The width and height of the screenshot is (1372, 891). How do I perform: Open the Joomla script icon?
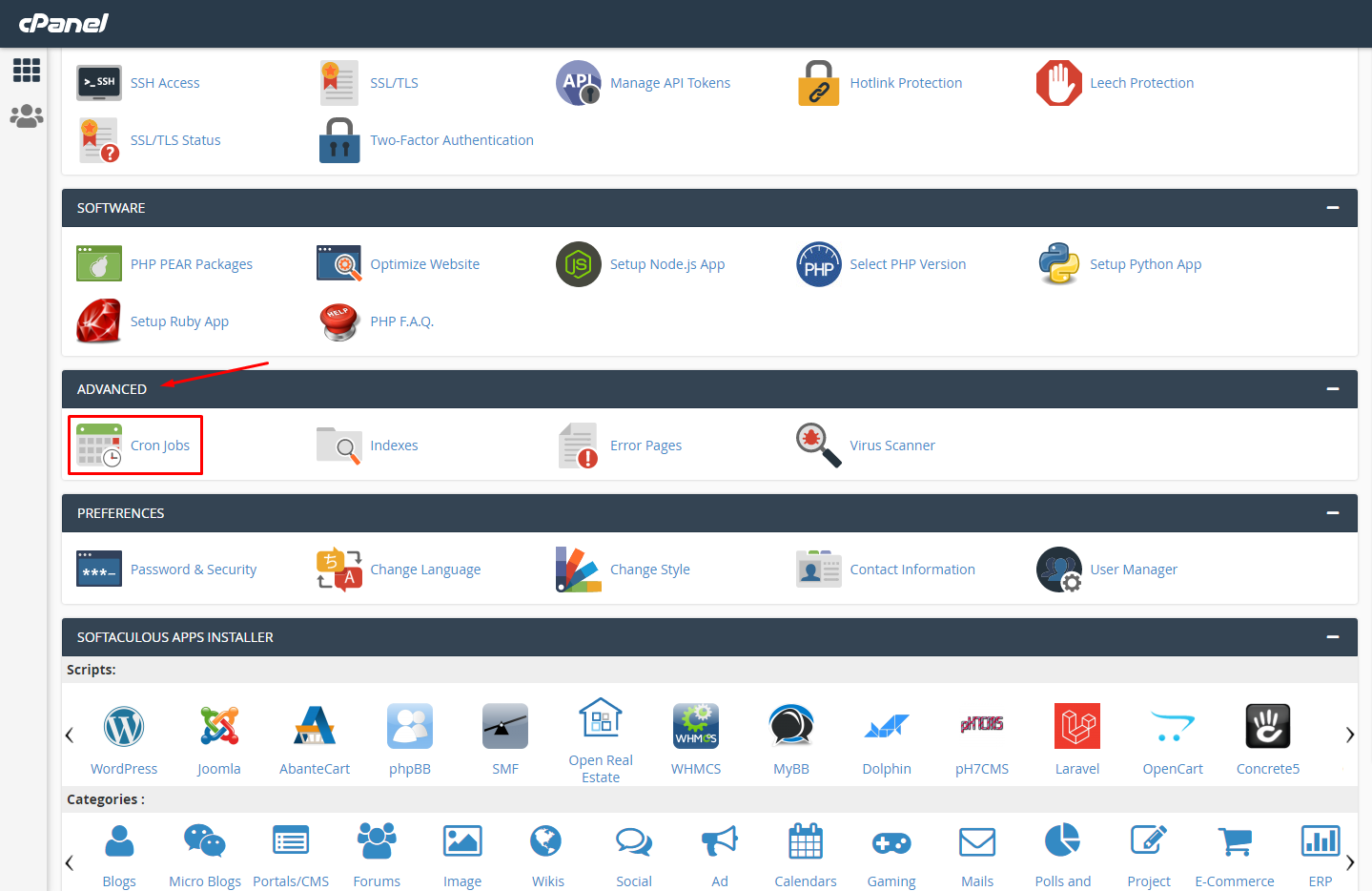pos(219,726)
